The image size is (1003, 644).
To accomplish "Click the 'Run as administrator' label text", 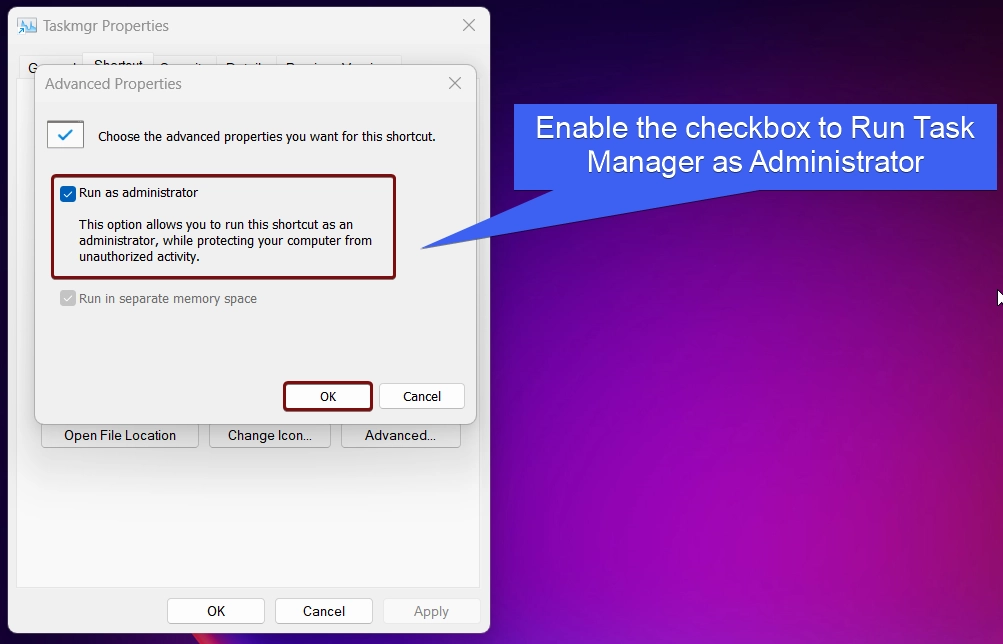I will point(138,193).
